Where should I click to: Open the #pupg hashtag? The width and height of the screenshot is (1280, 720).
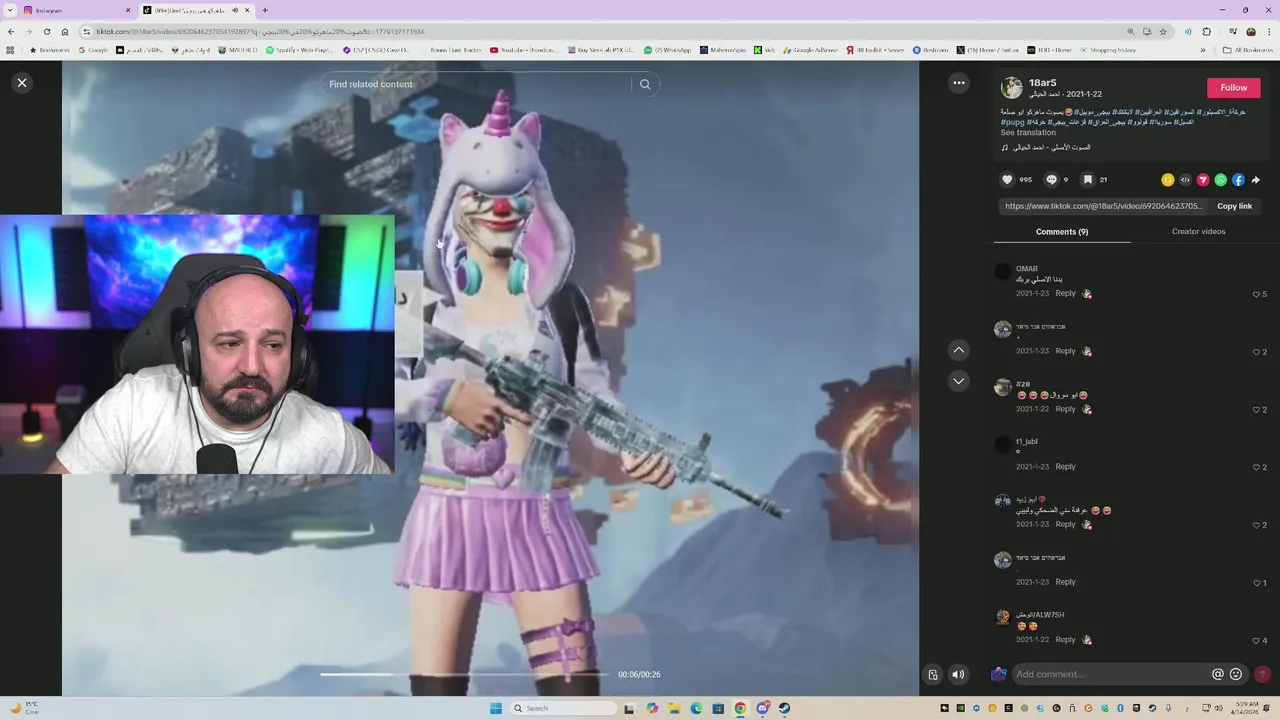(1012, 122)
